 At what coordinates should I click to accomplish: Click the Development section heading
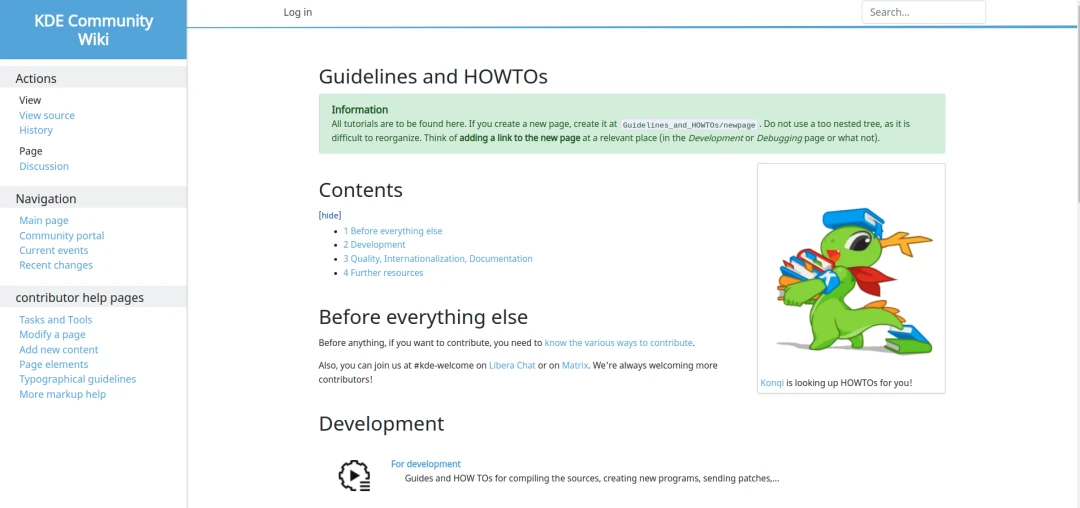[x=382, y=424]
